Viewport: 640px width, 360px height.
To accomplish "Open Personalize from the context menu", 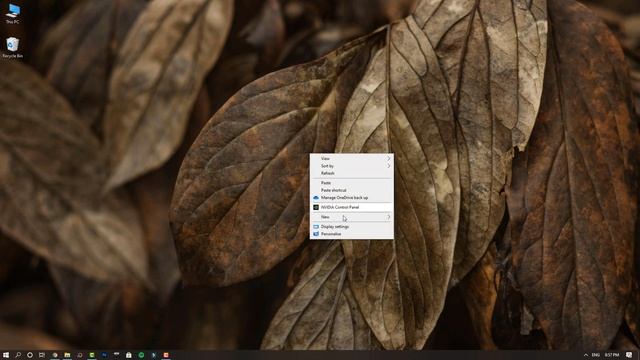I will (352, 234).
